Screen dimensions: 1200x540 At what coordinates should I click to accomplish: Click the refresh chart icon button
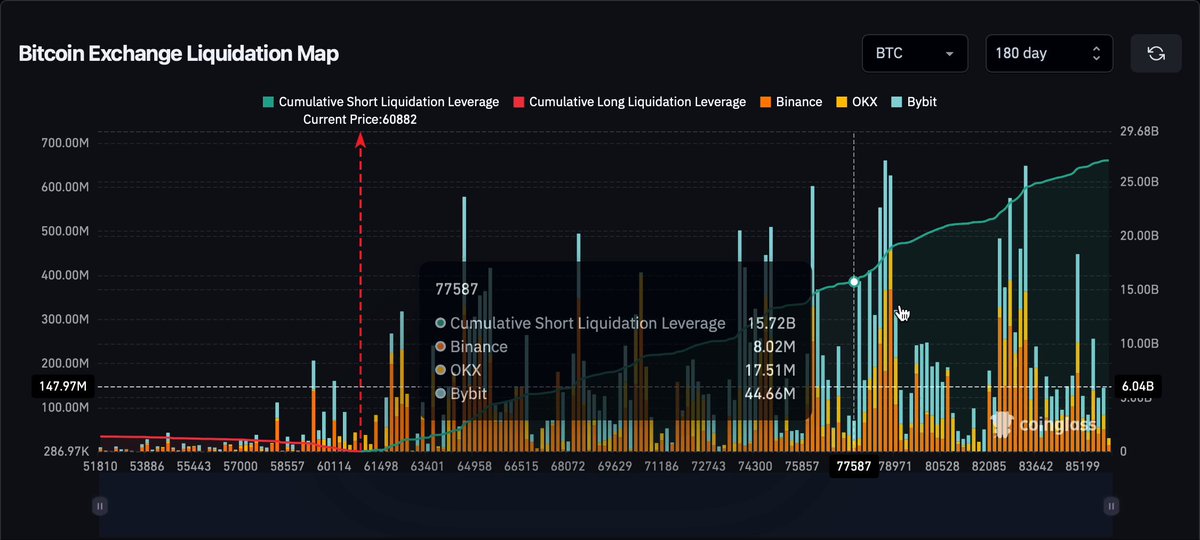click(x=1156, y=53)
